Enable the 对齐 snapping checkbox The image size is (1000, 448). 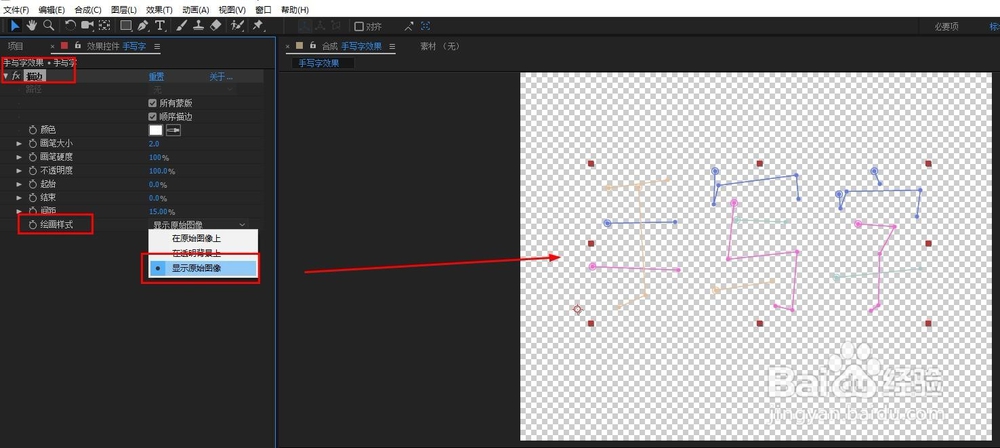pos(358,26)
